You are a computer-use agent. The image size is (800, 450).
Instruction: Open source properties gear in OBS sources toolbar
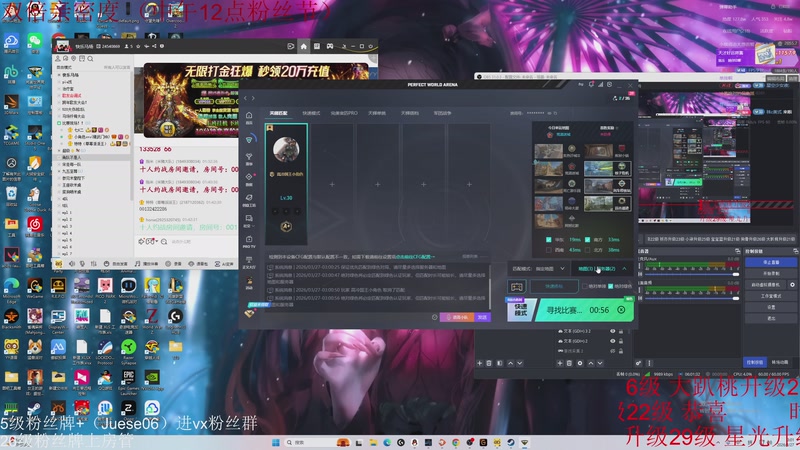pyautogui.click(x=580, y=363)
